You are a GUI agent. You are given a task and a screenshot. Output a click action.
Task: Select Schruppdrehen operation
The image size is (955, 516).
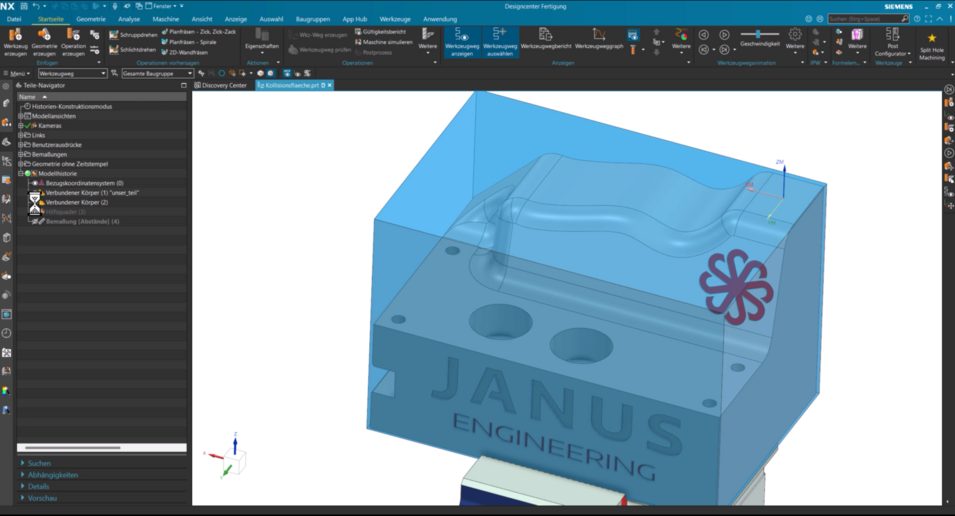click(133, 35)
